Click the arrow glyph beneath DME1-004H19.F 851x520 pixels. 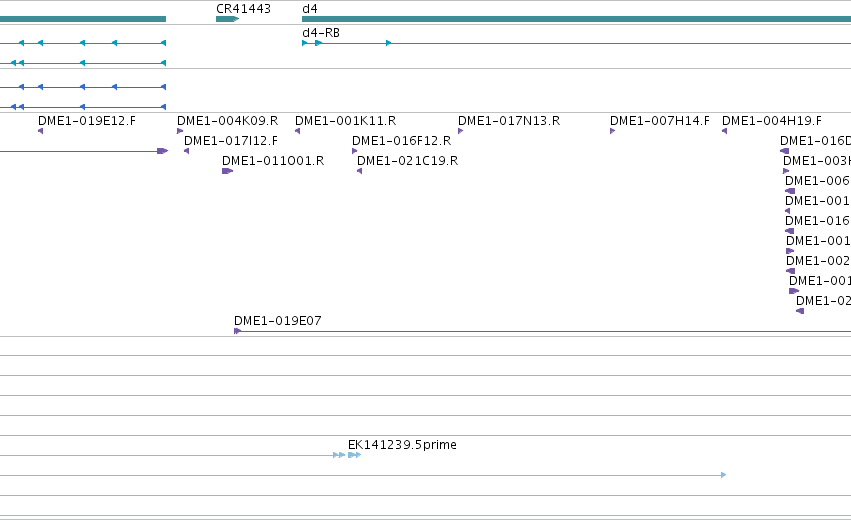[724, 131]
